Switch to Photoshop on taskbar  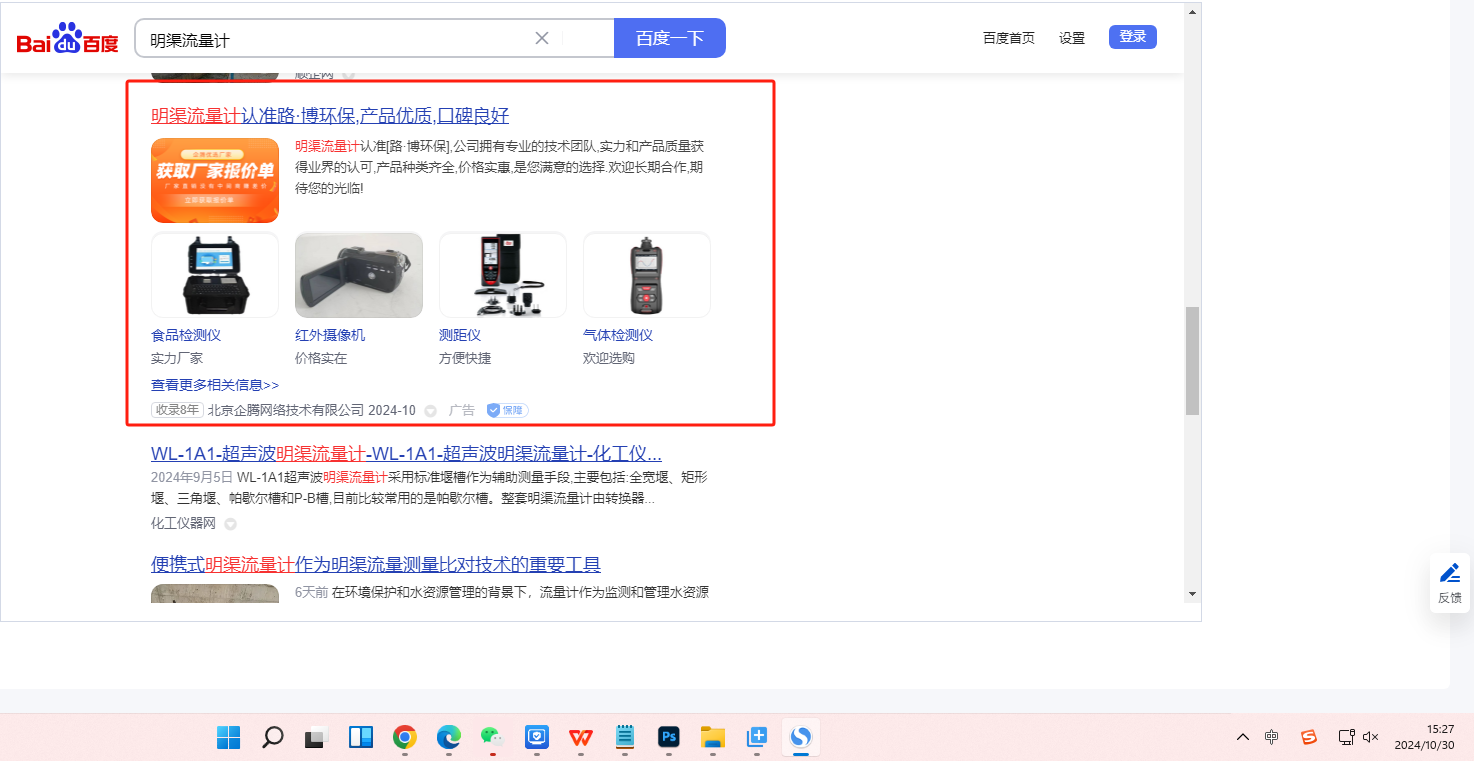(x=668, y=738)
